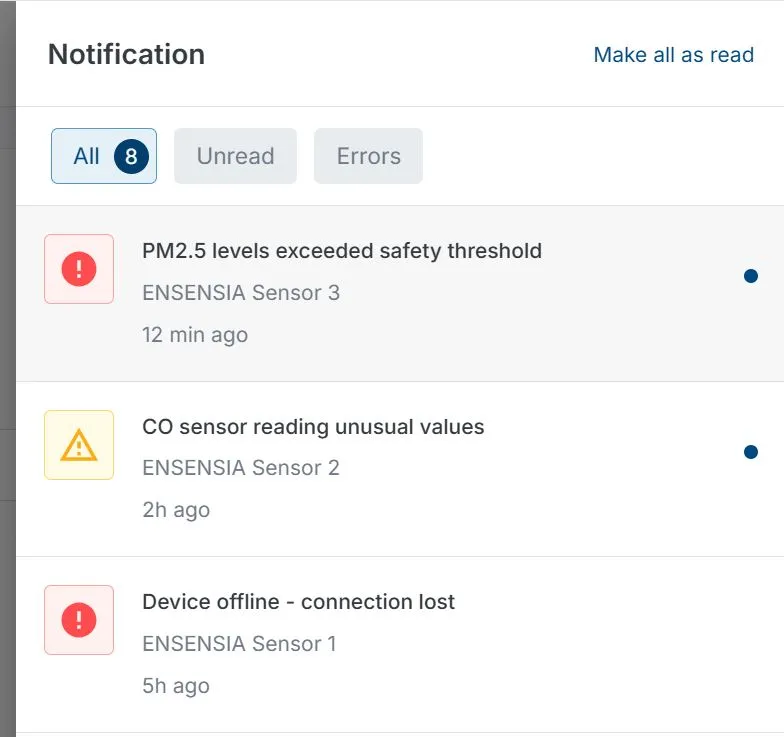Click the ENSENSIA Sensor 2 label
Image resolution: width=784 pixels, height=737 pixels.
click(x=241, y=468)
